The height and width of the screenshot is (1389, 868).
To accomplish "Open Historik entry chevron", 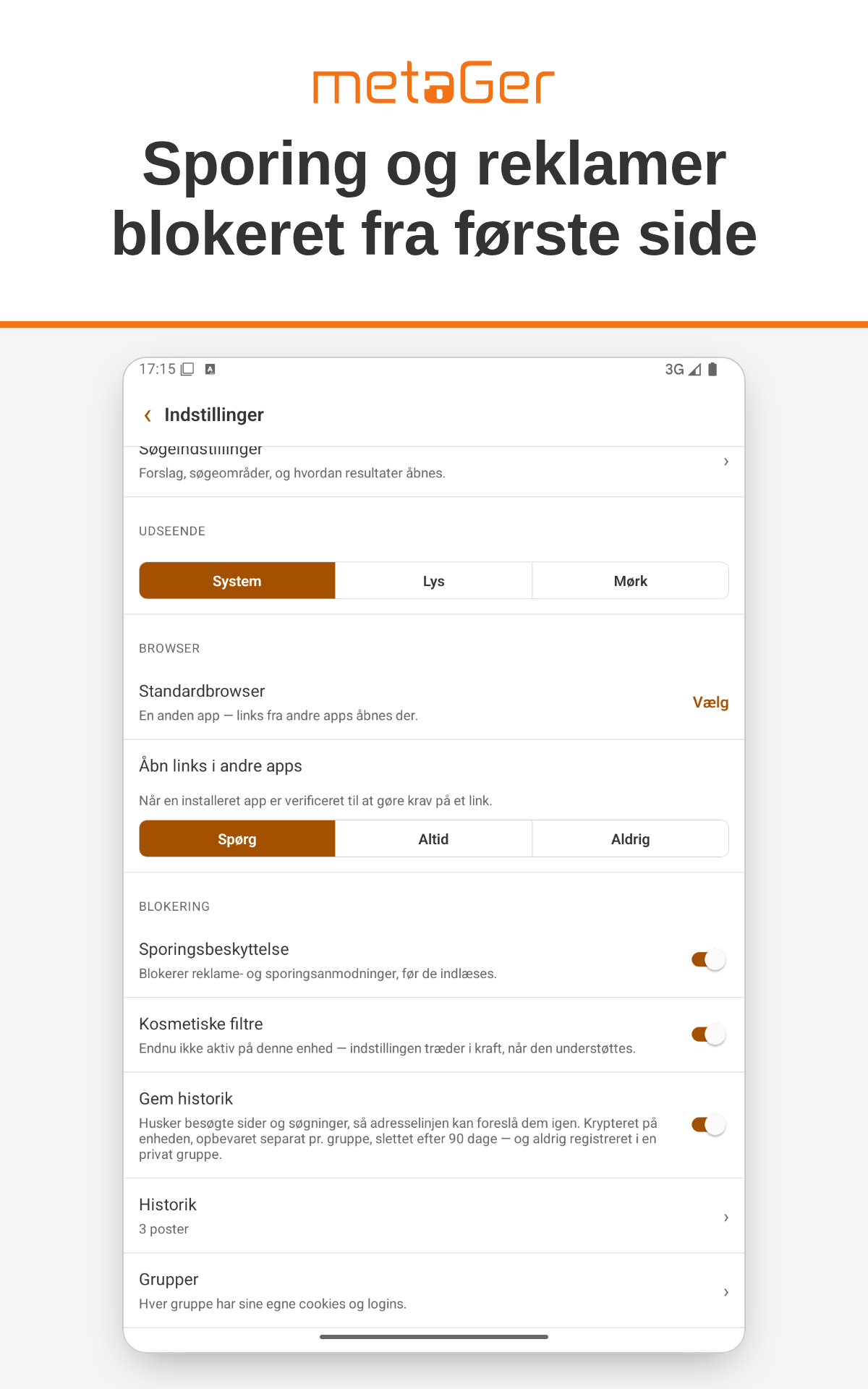I will [x=726, y=1218].
